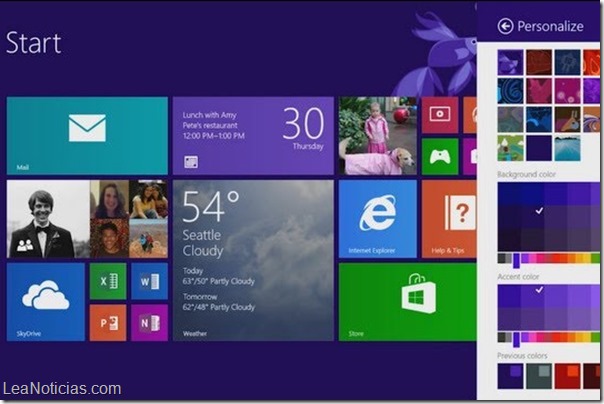The height and width of the screenshot is (404, 604).
Task: Launch the Internet Explorer tile
Action: click(x=378, y=219)
